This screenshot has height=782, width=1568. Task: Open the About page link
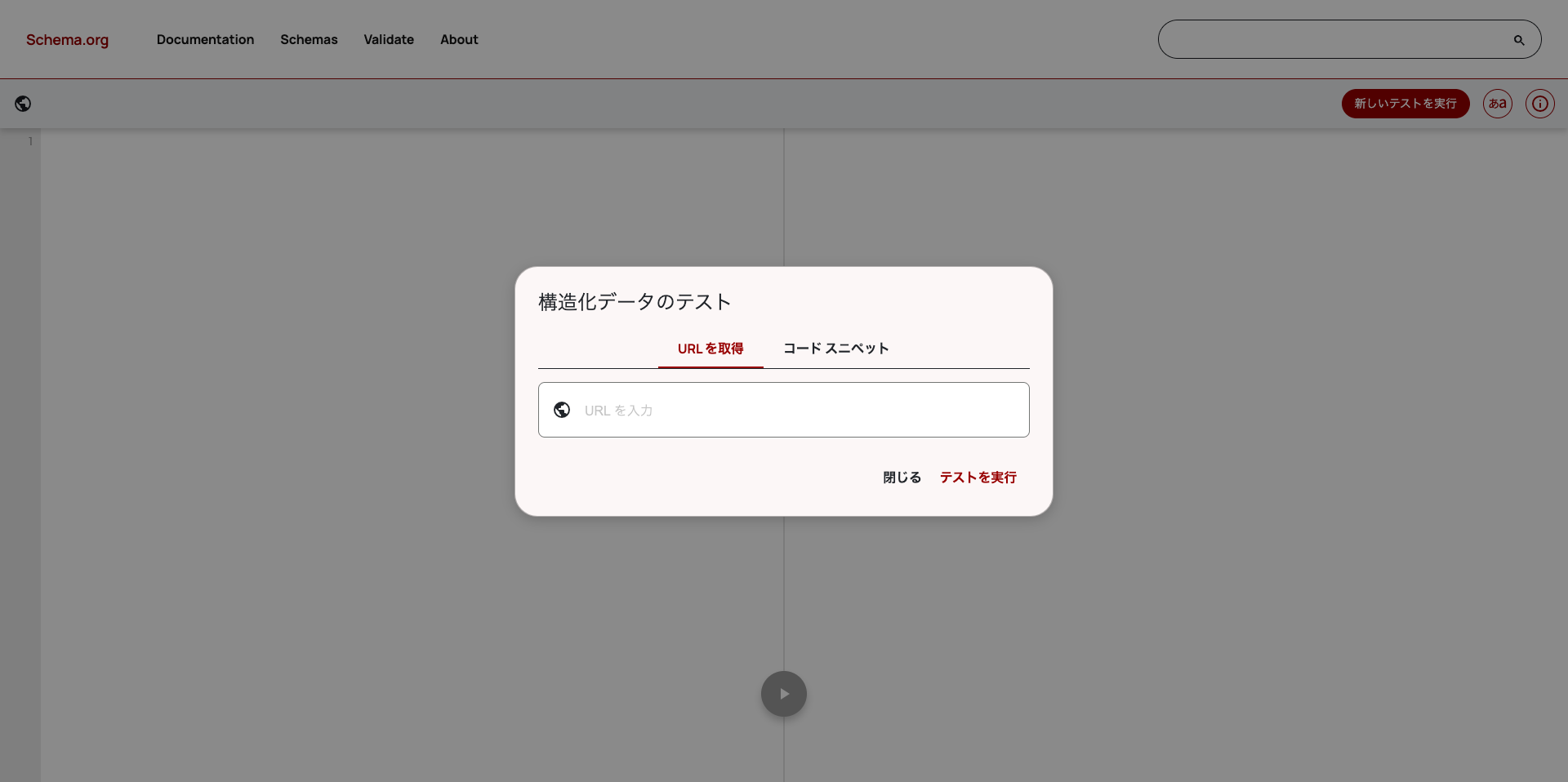pos(459,39)
